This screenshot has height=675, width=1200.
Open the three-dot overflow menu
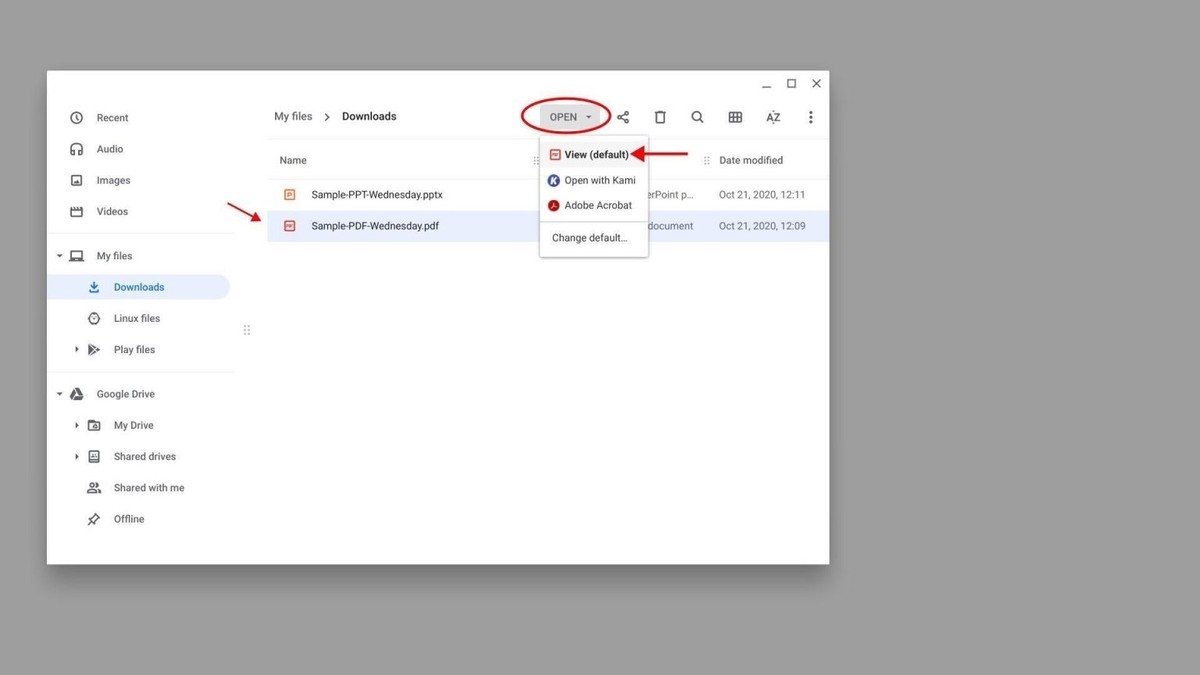click(810, 117)
